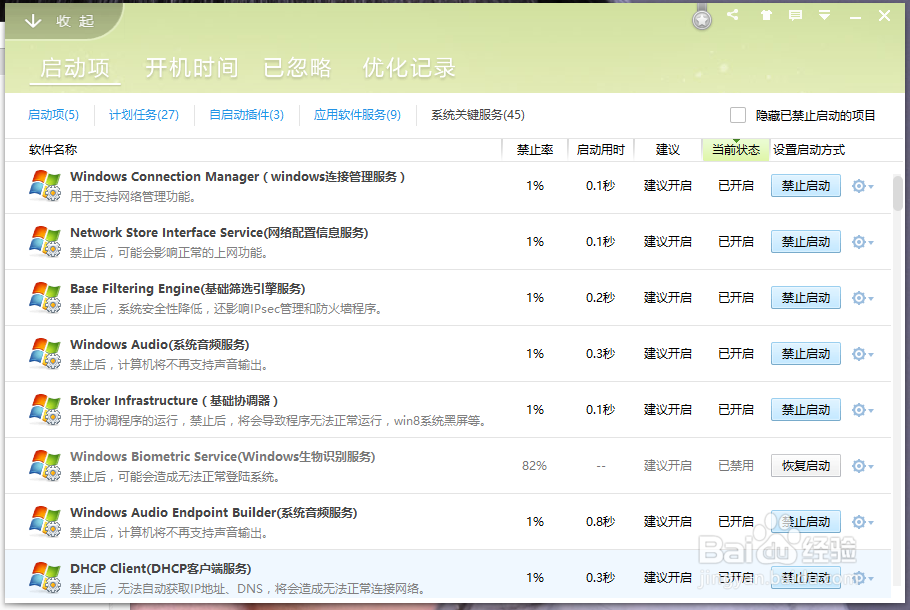Select 已禁用 status of Biometric Service

(x=736, y=465)
